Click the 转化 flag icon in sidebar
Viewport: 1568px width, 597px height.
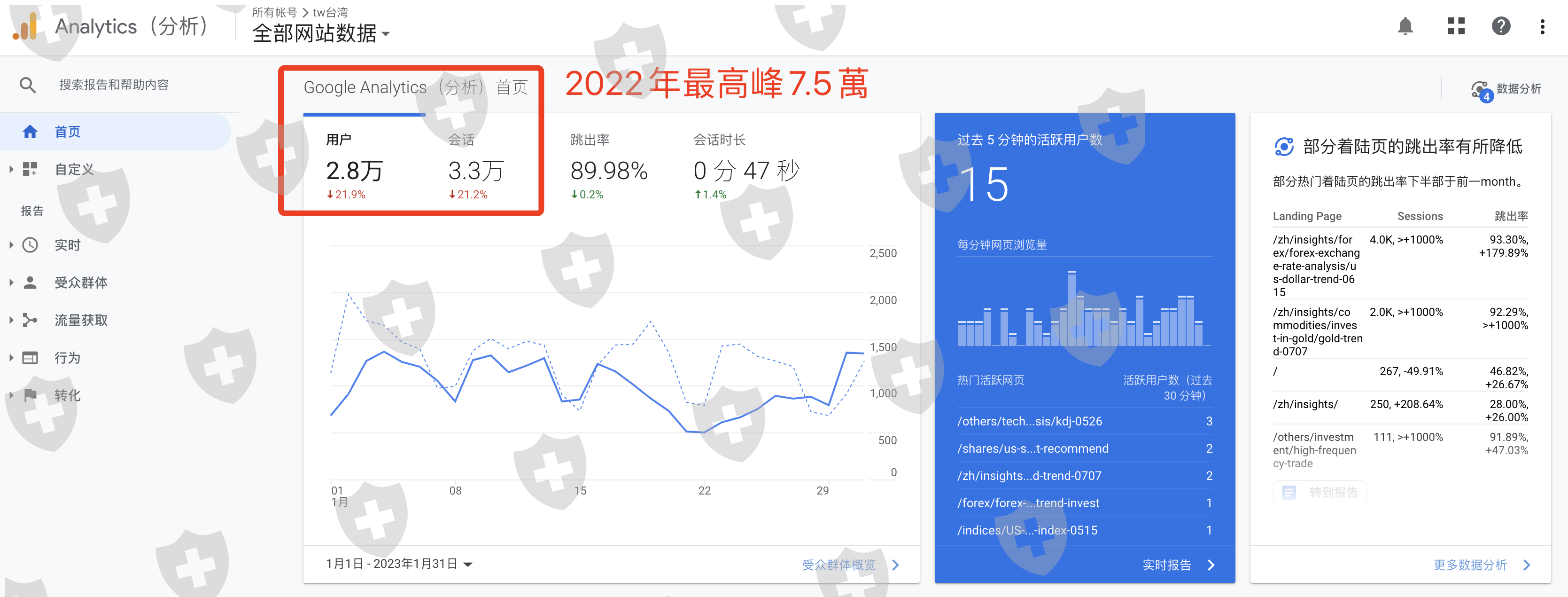(30, 395)
